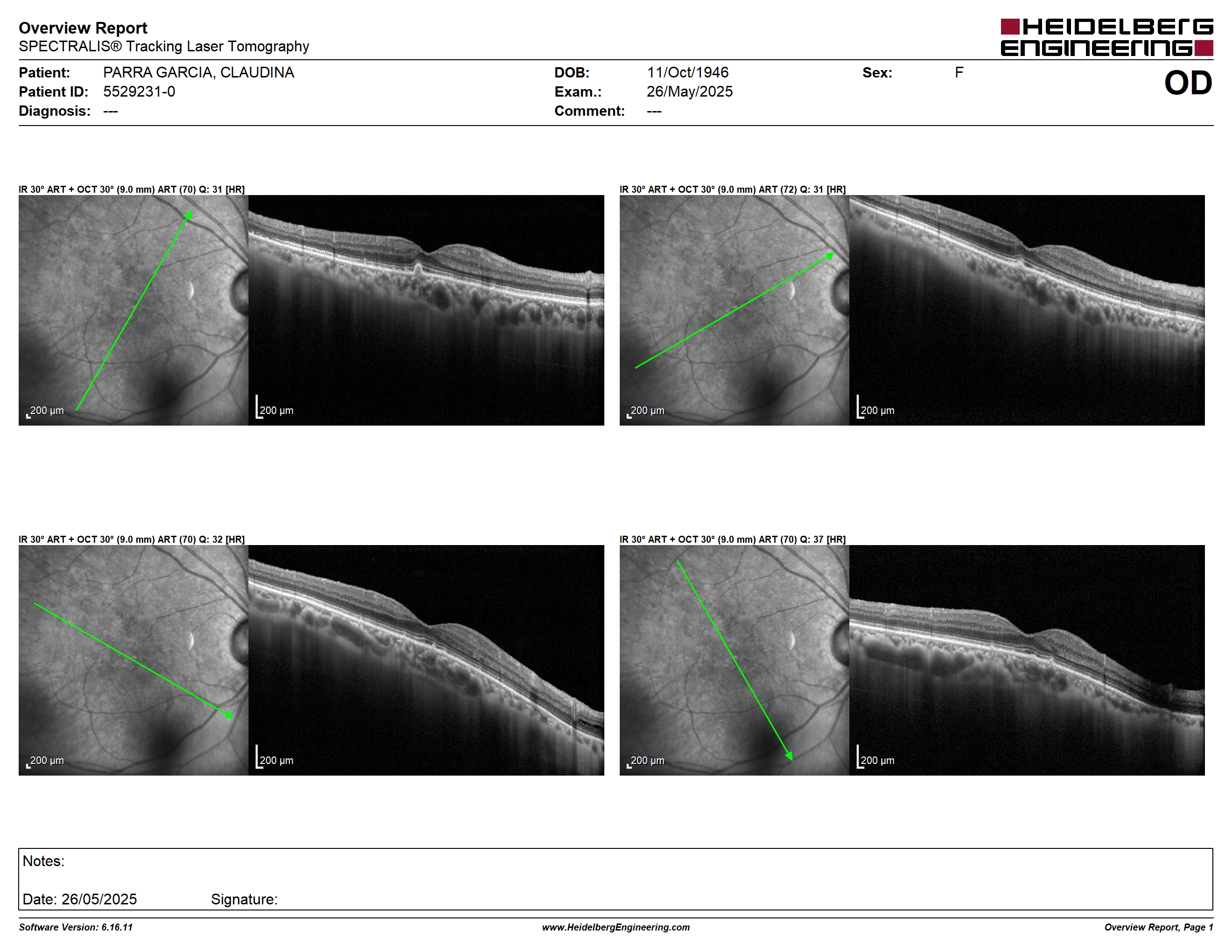1232x952 pixels.
Task: Click the Diagnosis label
Action: point(55,111)
